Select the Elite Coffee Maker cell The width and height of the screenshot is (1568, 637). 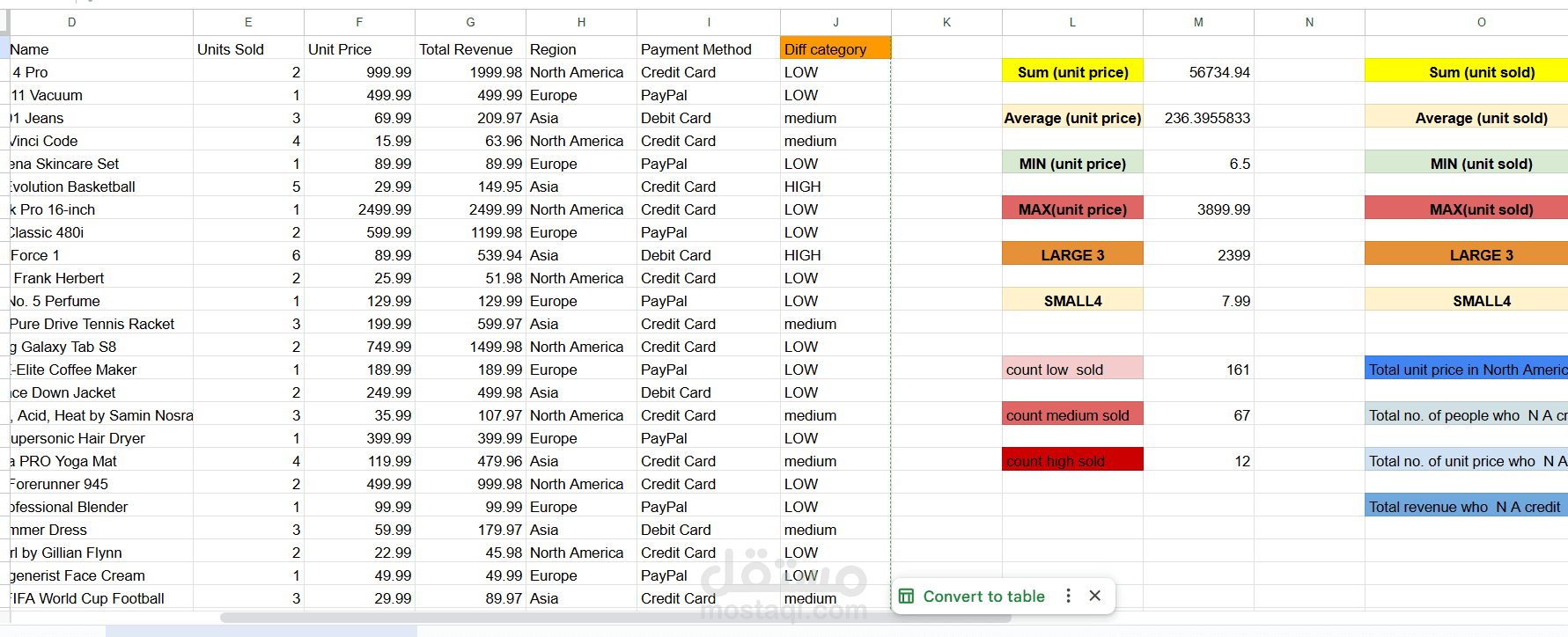100,370
